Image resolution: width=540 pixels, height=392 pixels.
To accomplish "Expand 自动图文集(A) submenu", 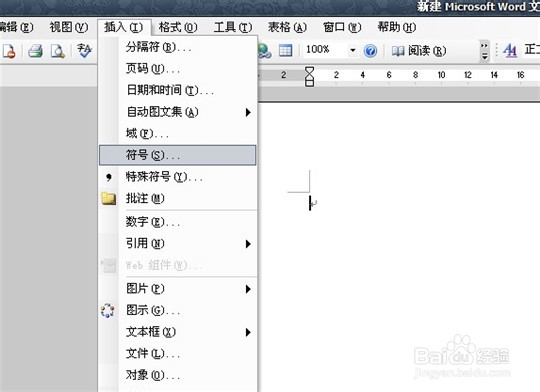I will pos(178,112).
